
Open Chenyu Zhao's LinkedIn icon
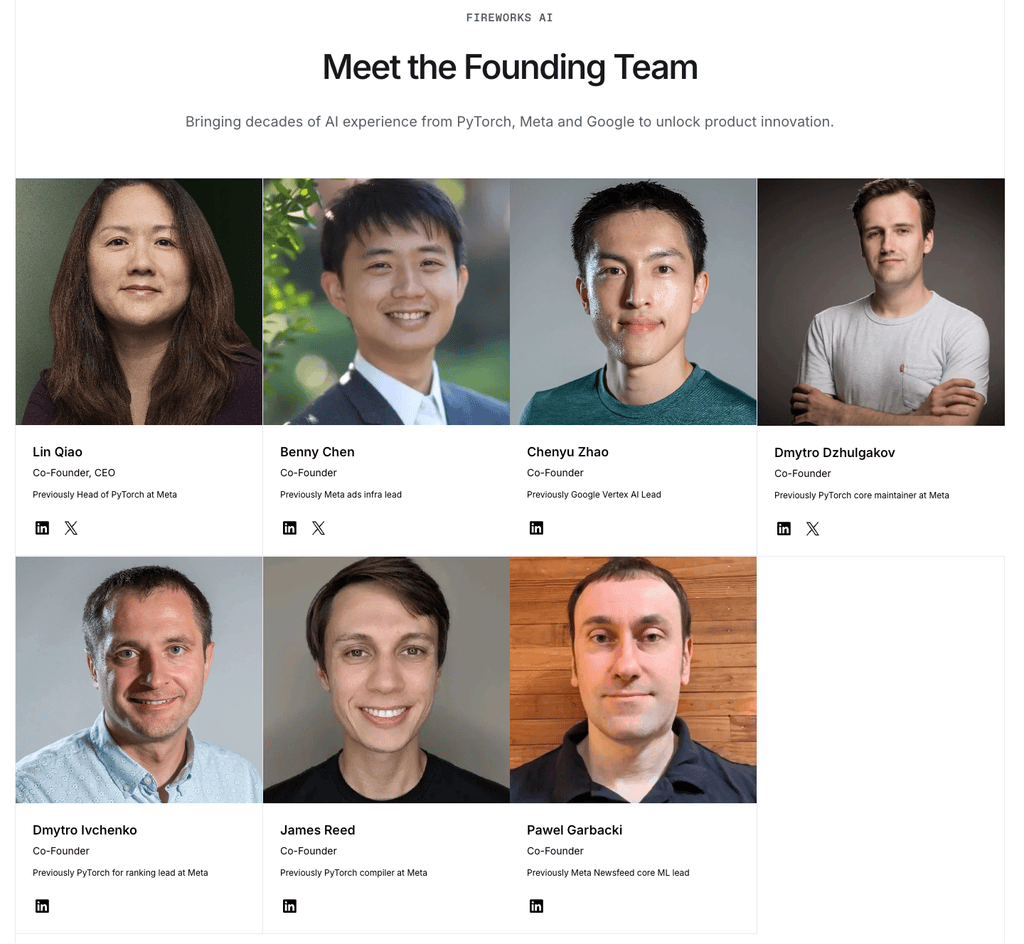click(536, 528)
